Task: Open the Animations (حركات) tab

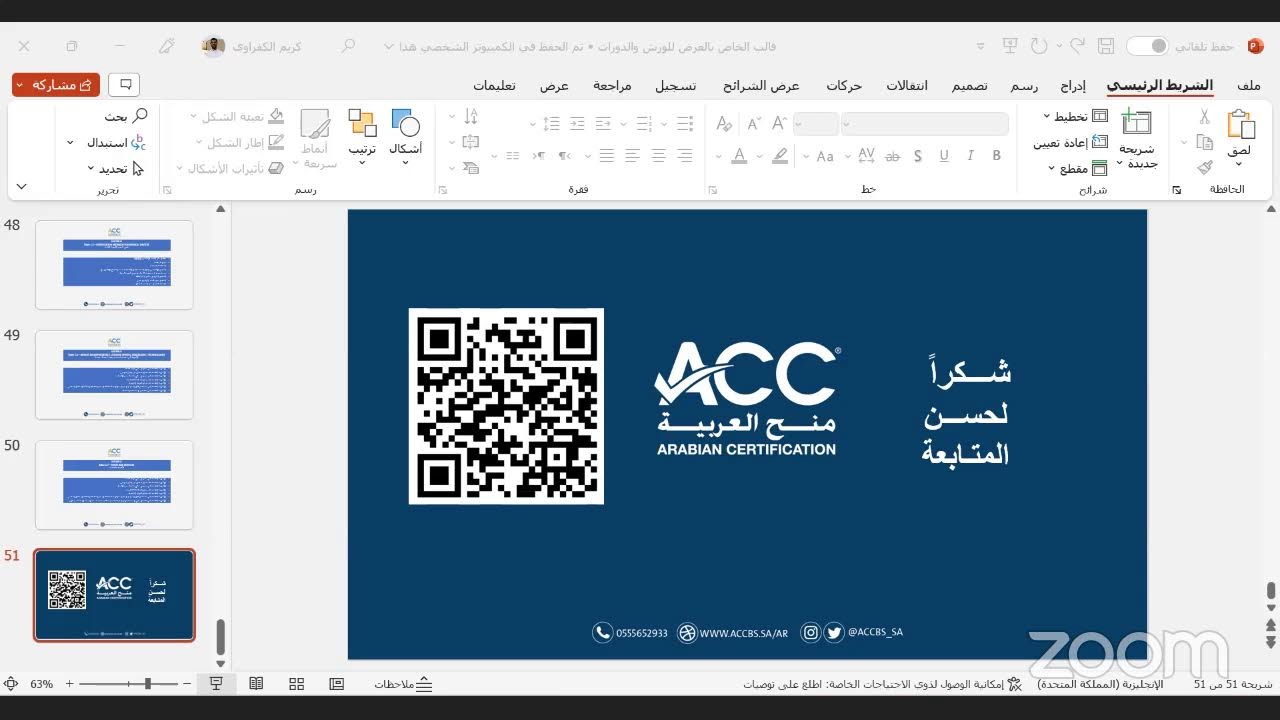Action: click(844, 86)
